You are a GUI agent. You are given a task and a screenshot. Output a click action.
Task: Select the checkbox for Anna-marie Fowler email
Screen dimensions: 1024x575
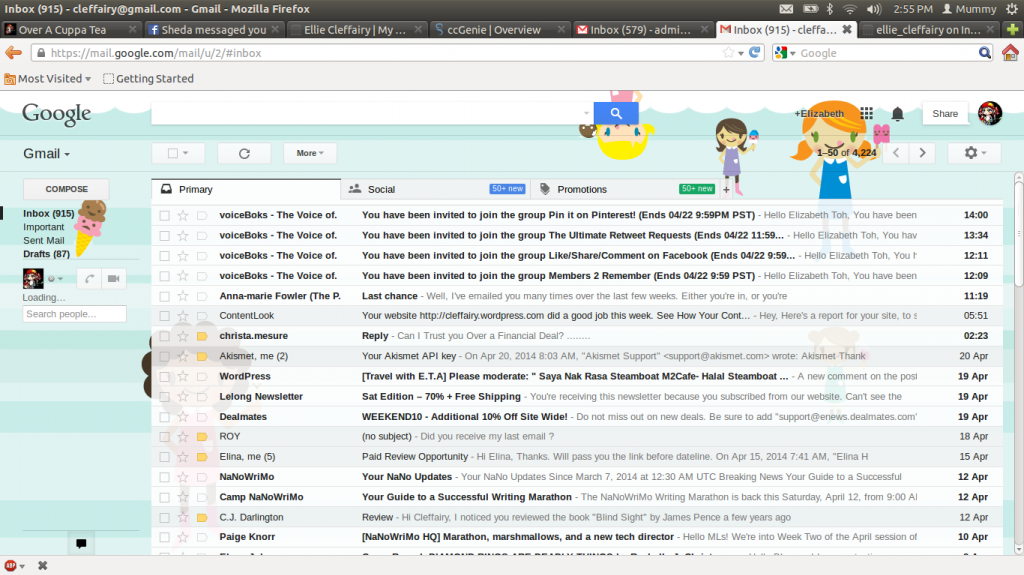tap(165, 296)
